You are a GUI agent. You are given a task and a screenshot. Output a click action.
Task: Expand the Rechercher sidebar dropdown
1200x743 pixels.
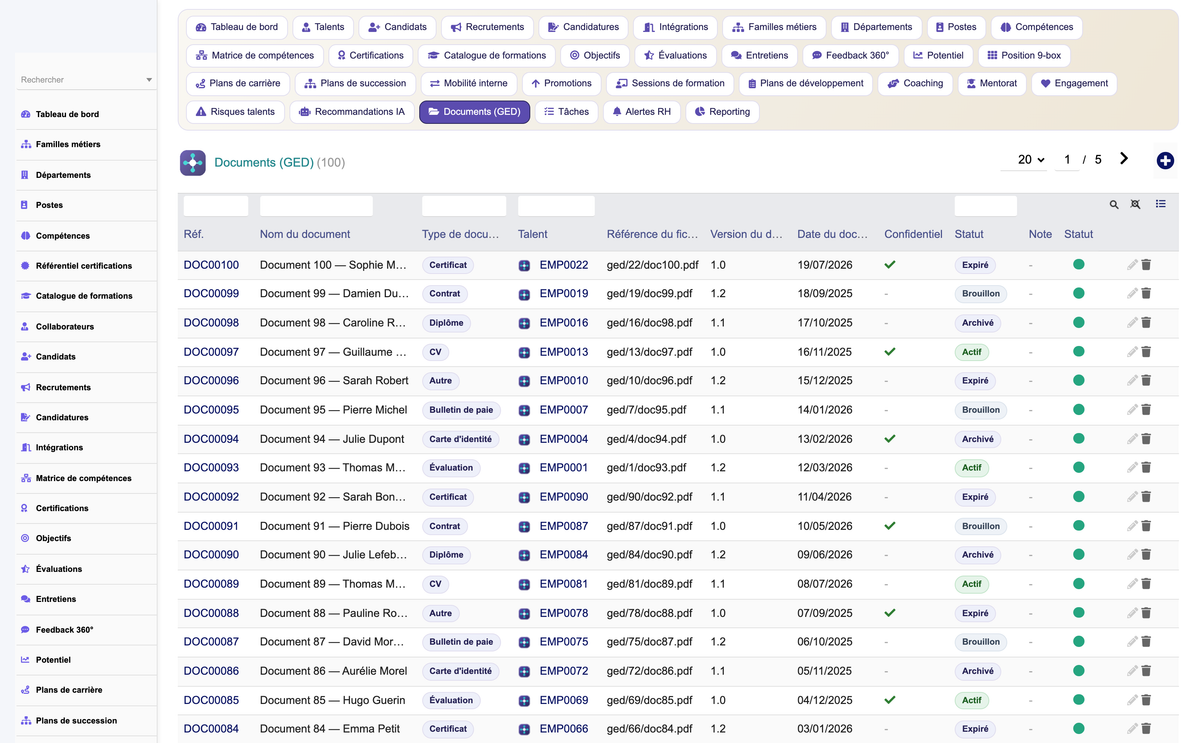click(149, 80)
